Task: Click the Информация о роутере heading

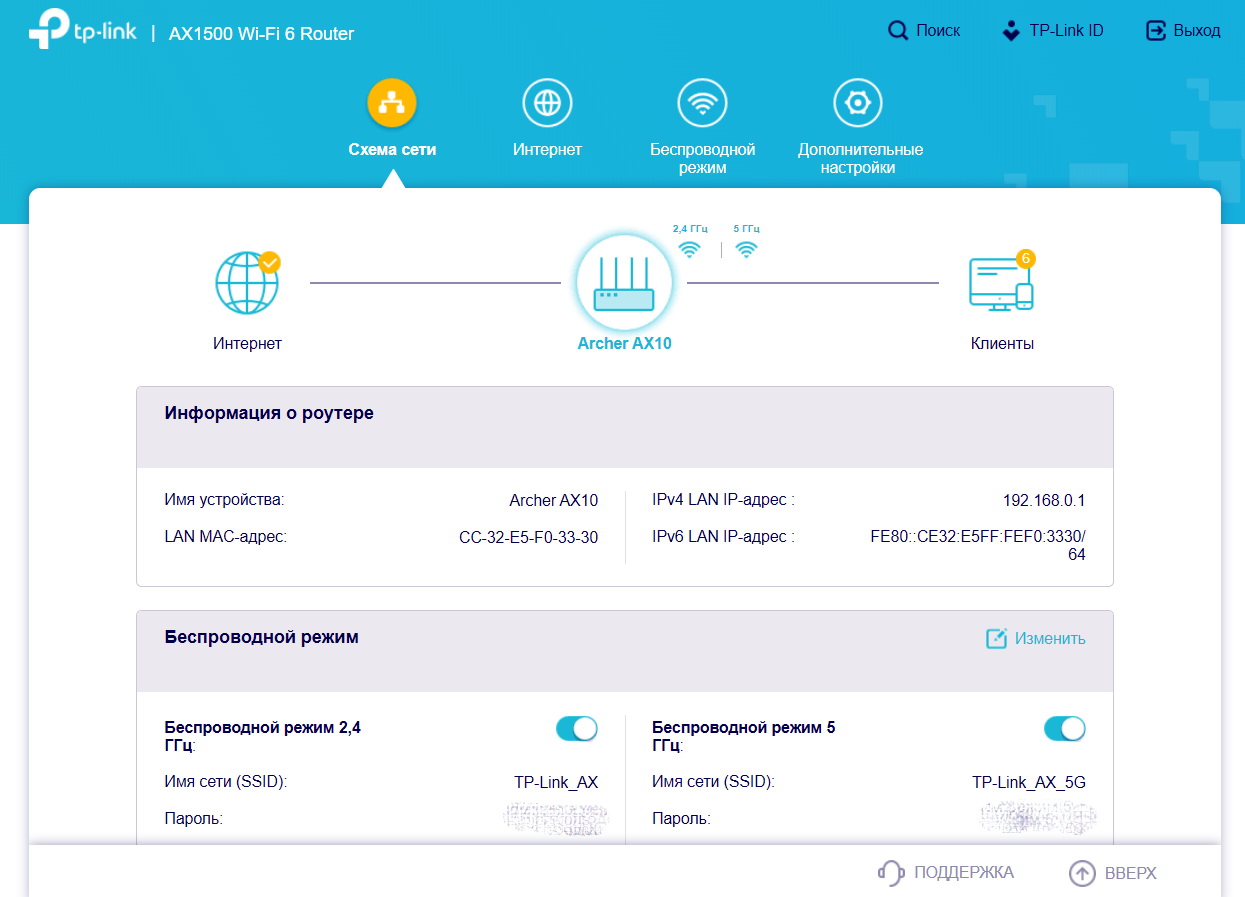Action: (x=269, y=413)
